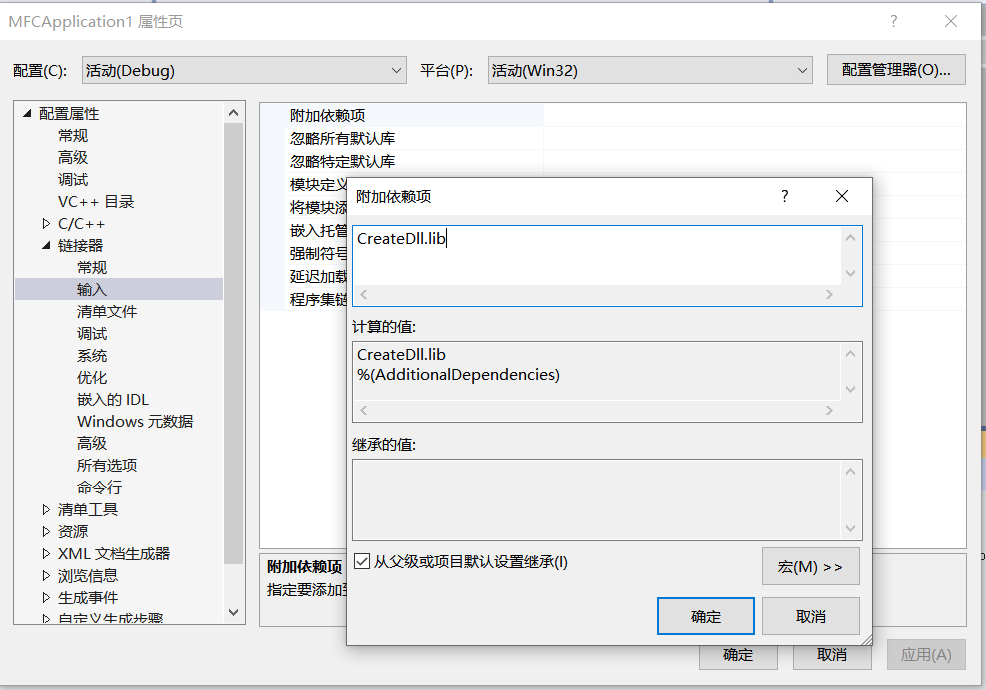Select 常规 under 链接器
This screenshot has height=690, width=986.
92,267
